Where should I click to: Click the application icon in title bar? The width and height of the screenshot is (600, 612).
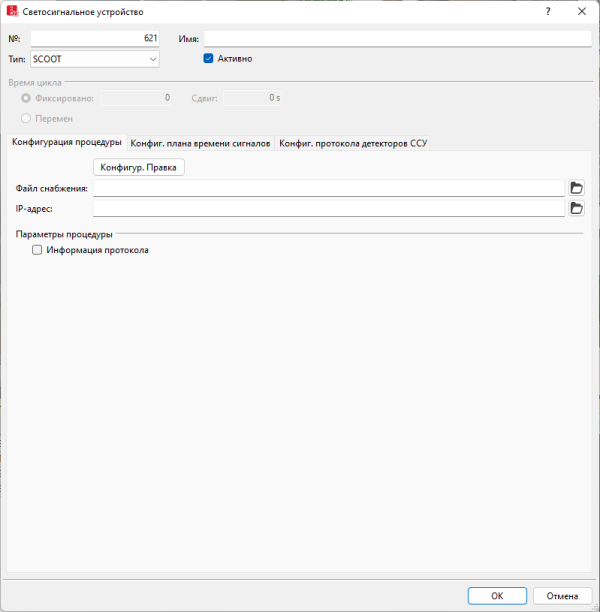(12, 12)
